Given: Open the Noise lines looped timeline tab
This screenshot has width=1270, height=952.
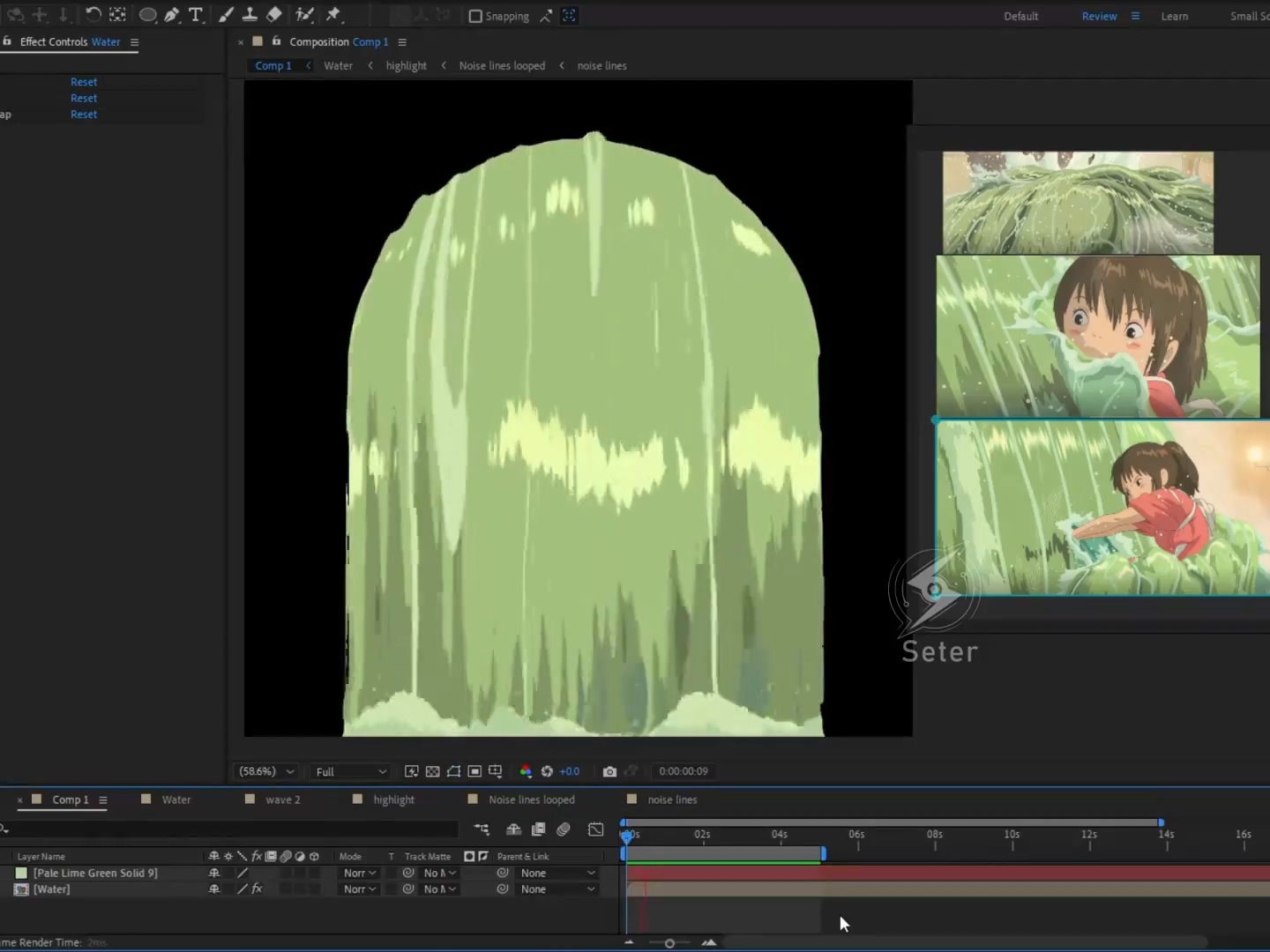Looking at the screenshot, I should coord(531,800).
